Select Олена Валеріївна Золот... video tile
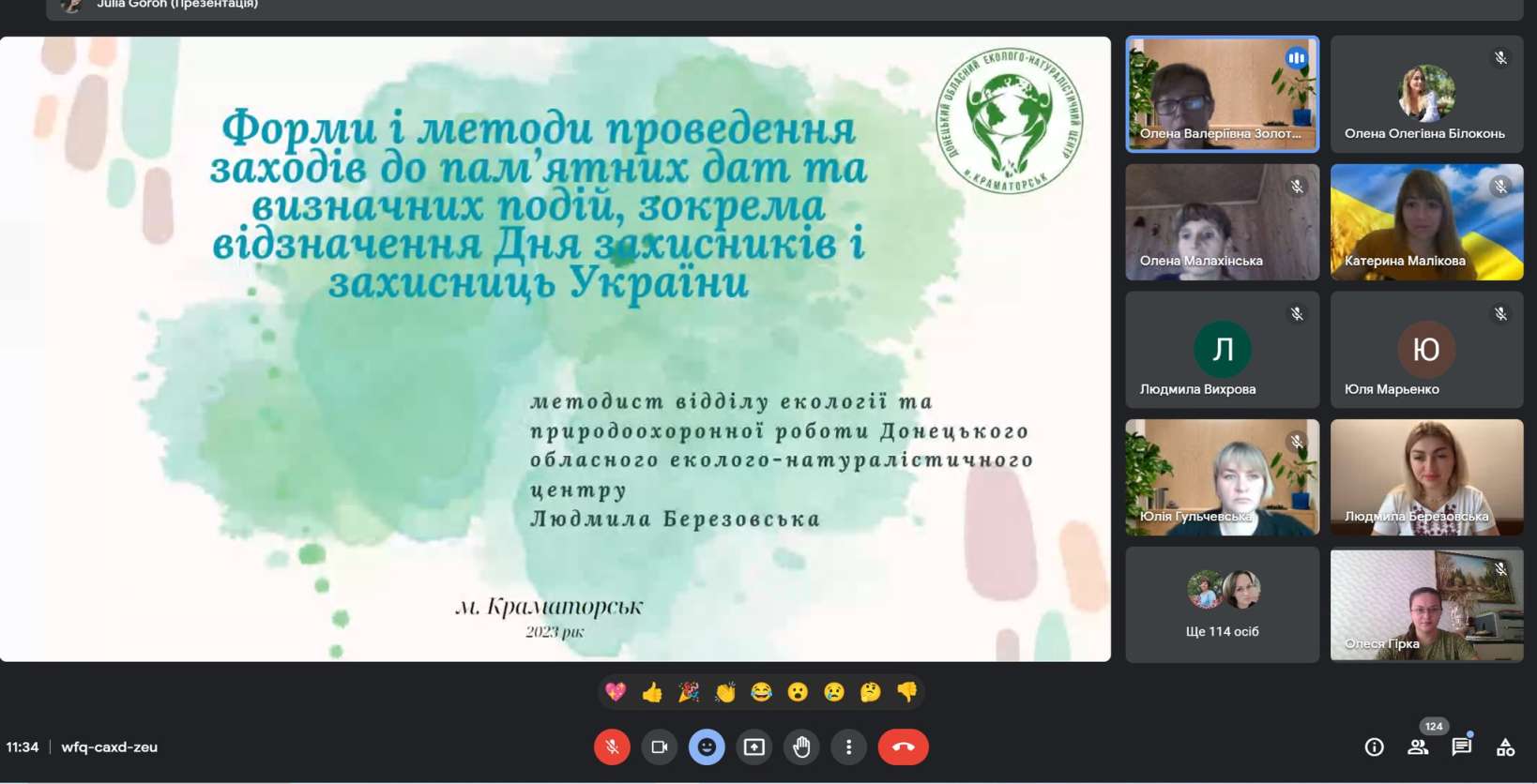The height and width of the screenshot is (784, 1537). point(1223,94)
